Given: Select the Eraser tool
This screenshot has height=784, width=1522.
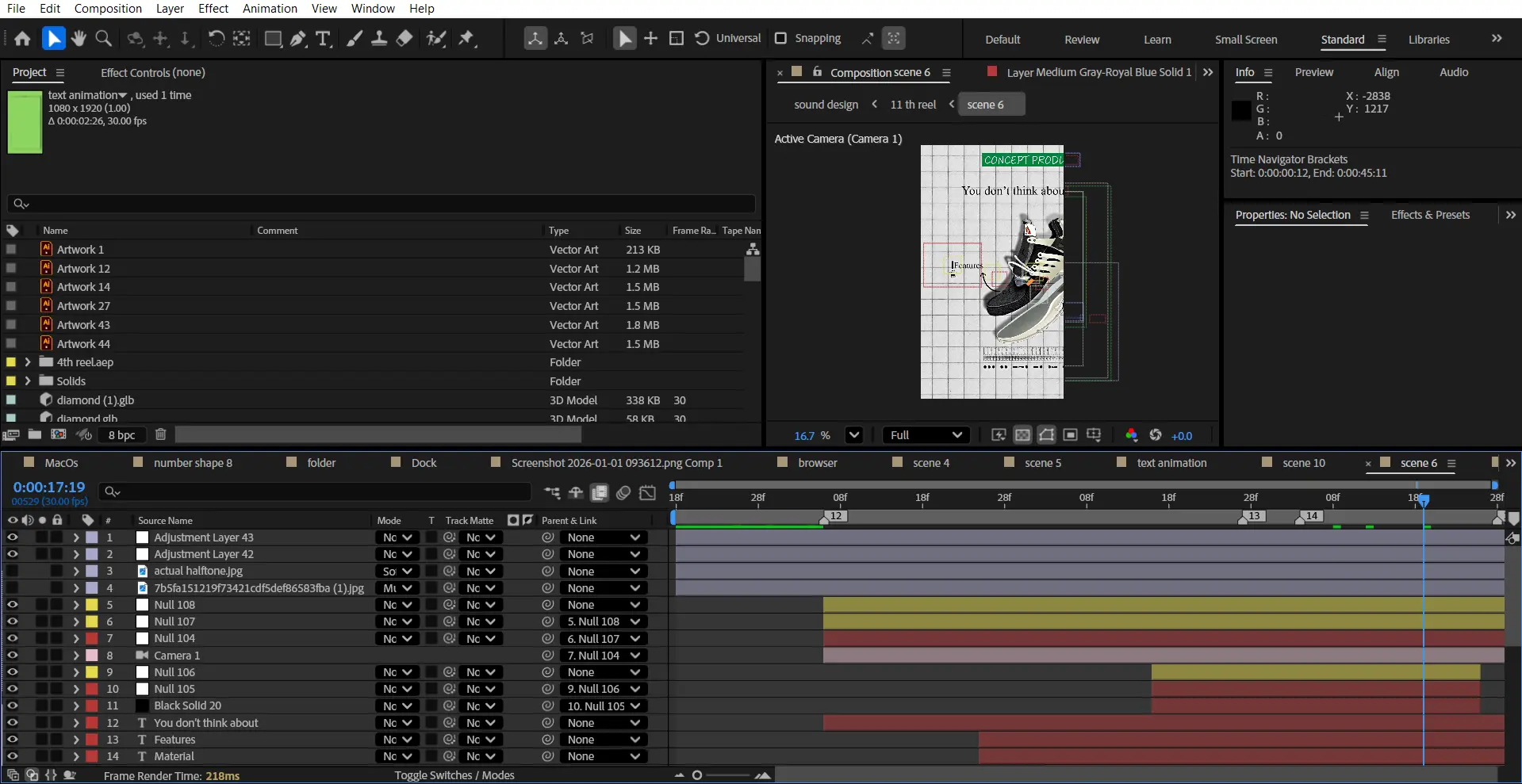Looking at the screenshot, I should point(404,38).
